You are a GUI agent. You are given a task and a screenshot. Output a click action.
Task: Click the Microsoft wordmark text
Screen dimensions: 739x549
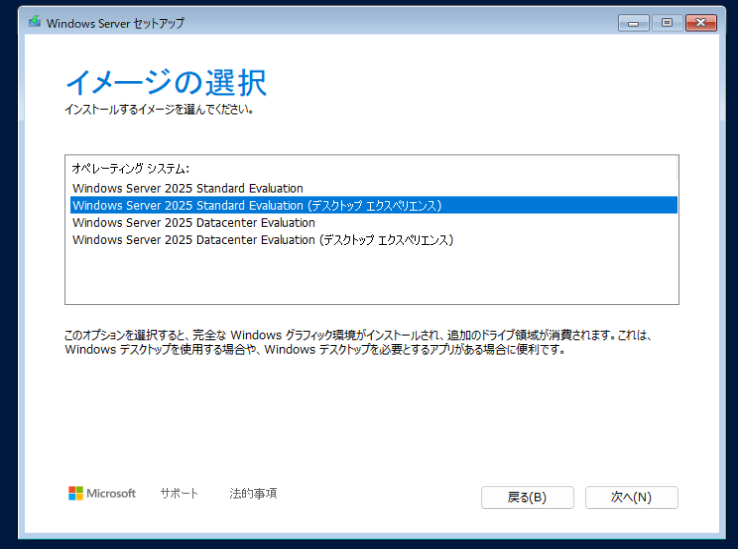pos(111,494)
